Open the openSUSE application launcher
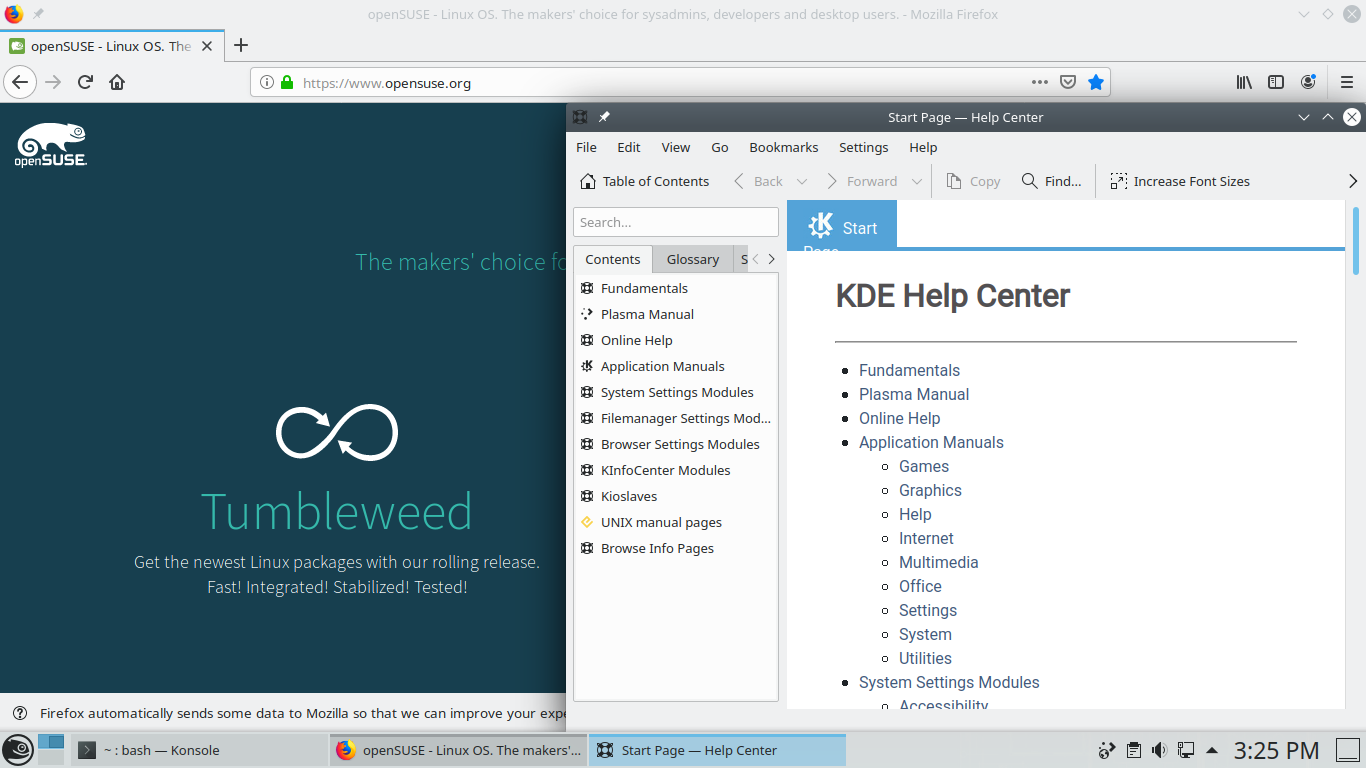Image resolution: width=1366 pixels, height=768 pixels. pos(17,750)
